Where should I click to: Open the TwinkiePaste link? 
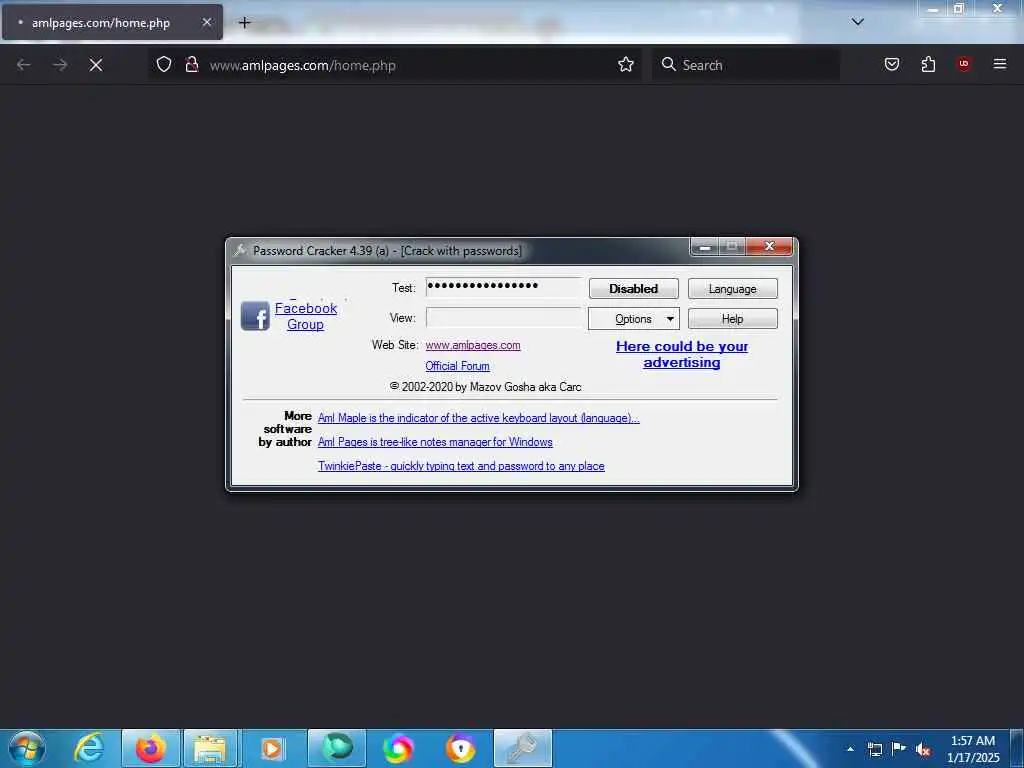tap(461, 466)
